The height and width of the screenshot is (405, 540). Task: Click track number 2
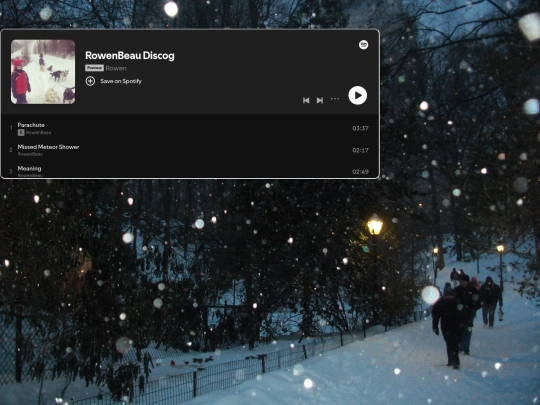click(x=11, y=150)
